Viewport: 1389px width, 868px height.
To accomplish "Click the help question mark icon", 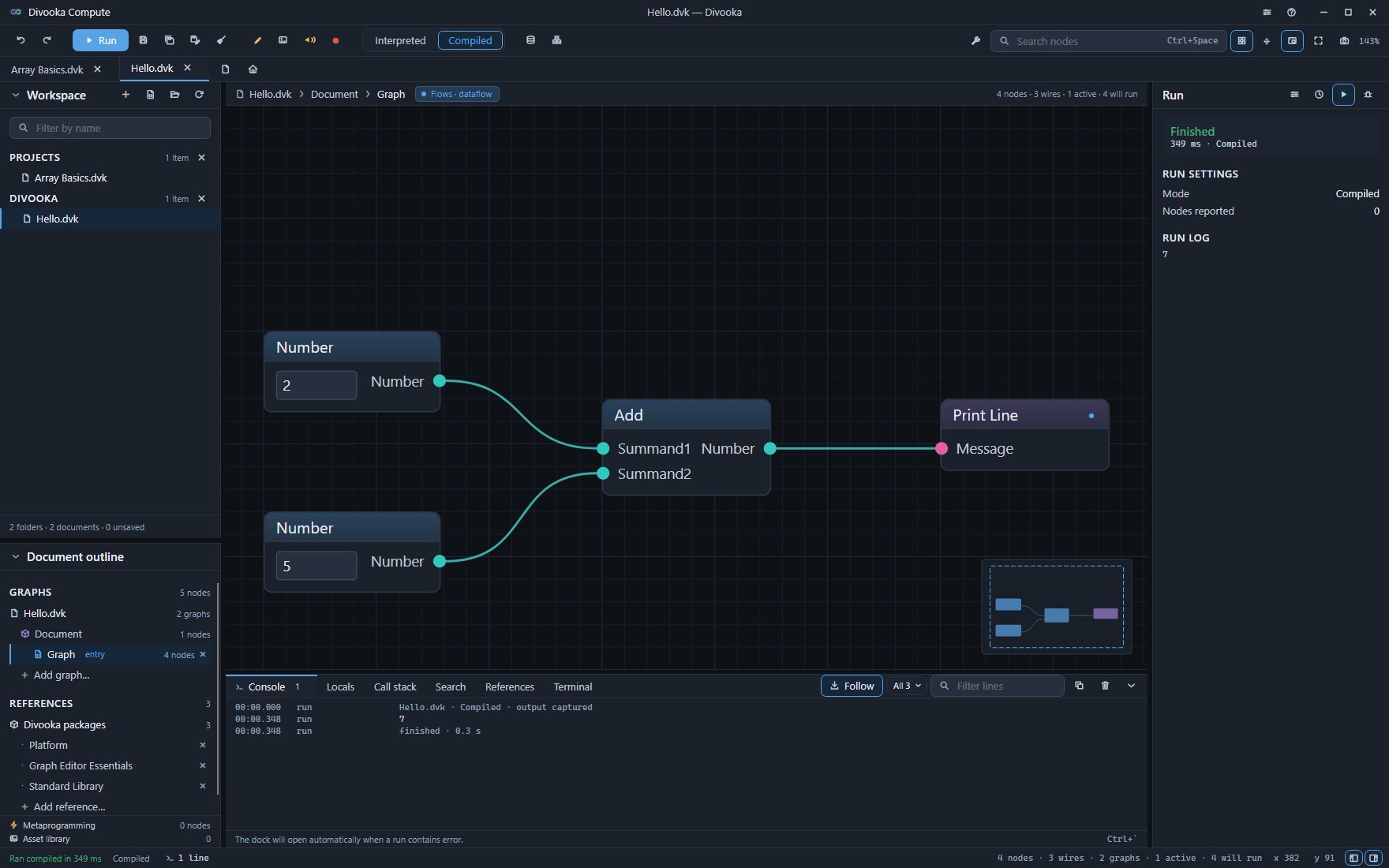I will pos(1291,13).
